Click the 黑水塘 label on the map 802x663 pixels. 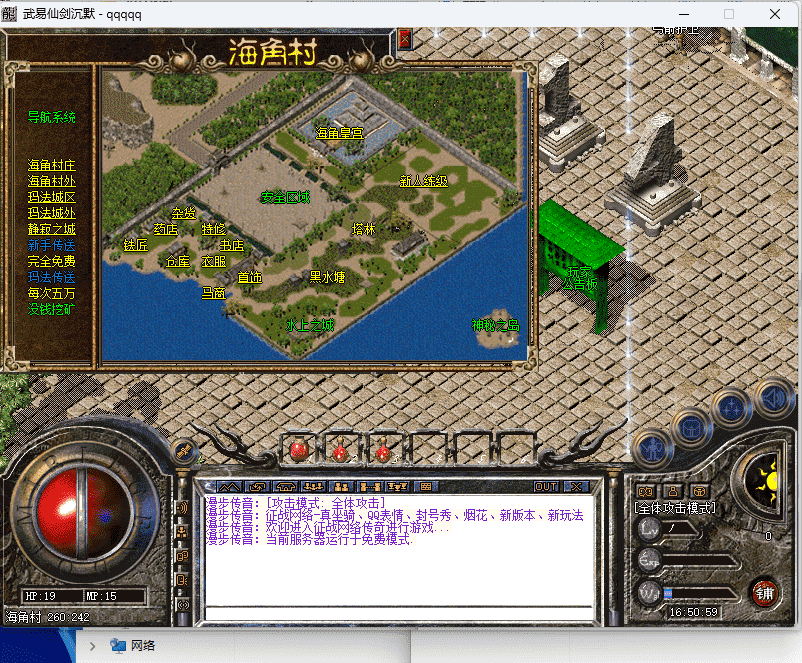pyautogui.click(x=327, y=277)
